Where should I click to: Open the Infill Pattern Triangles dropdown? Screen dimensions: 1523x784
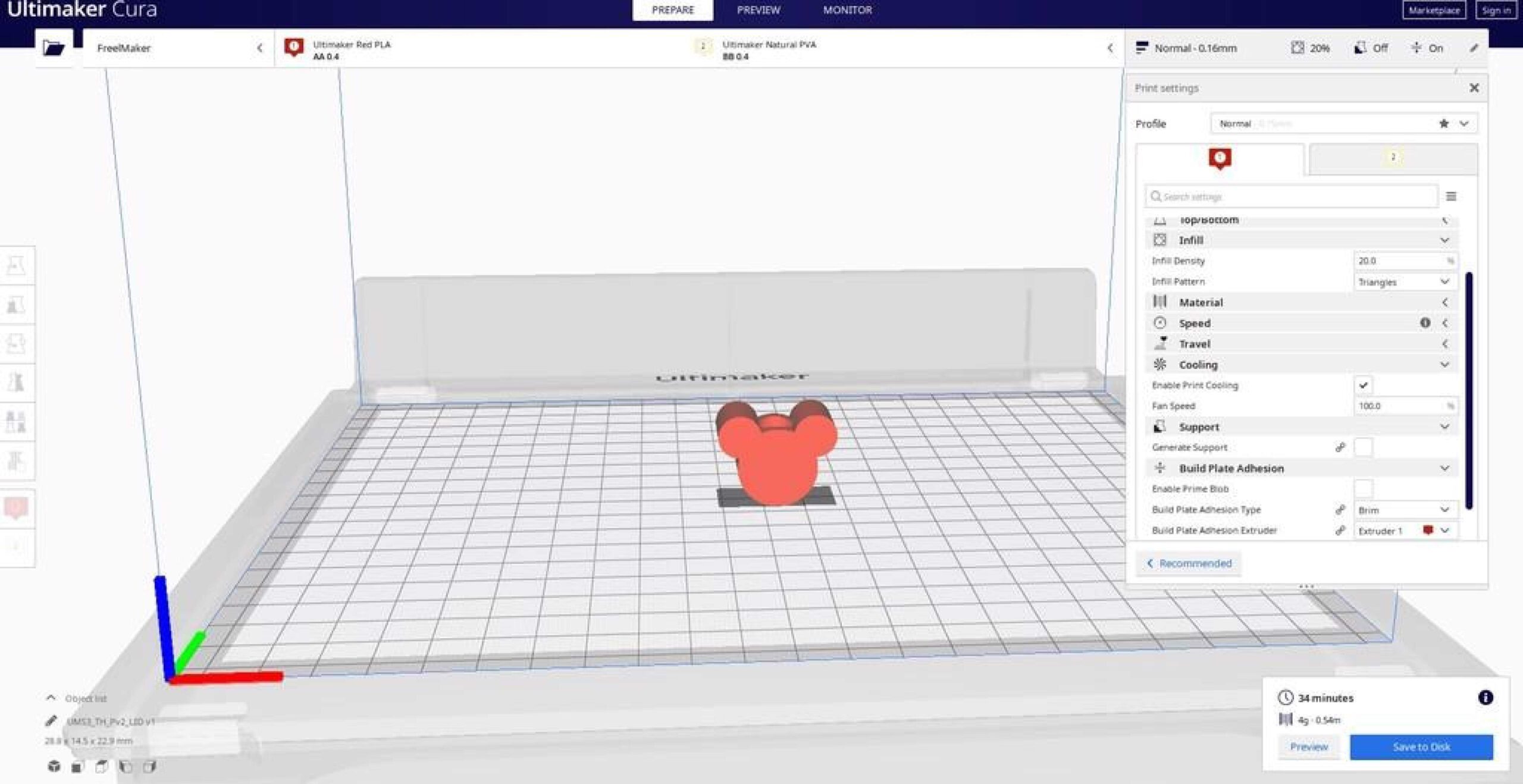coord(1405,282)
